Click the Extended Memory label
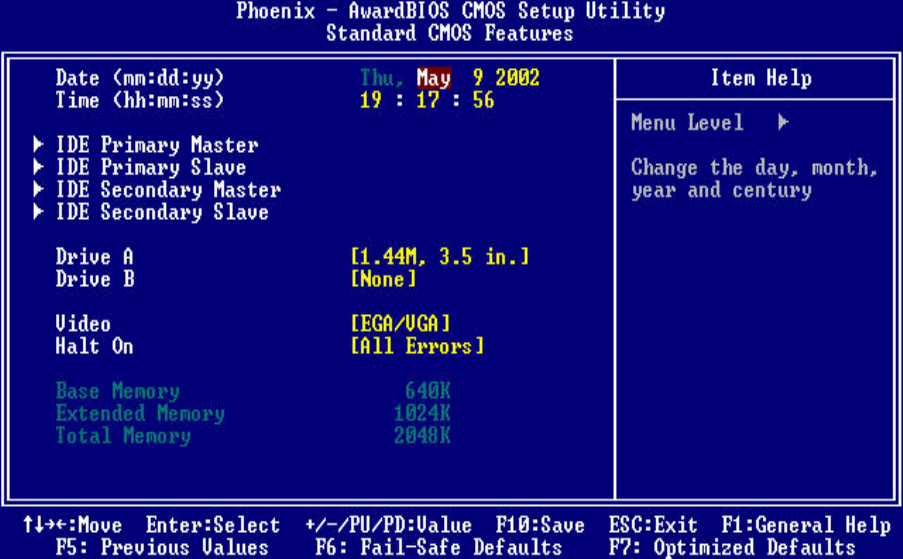This screenshot has height=559, width=903. 140,414
